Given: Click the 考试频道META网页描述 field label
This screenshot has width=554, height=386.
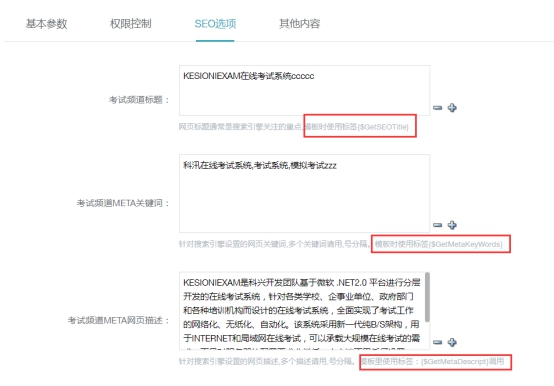Looking at the screenshot, I should pos(119,320).
